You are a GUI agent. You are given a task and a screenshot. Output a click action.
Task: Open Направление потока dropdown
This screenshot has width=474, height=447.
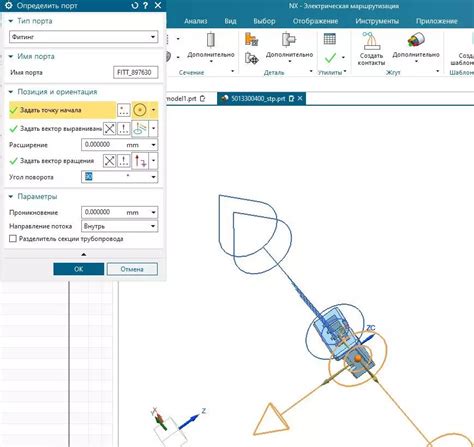[119, 226]
